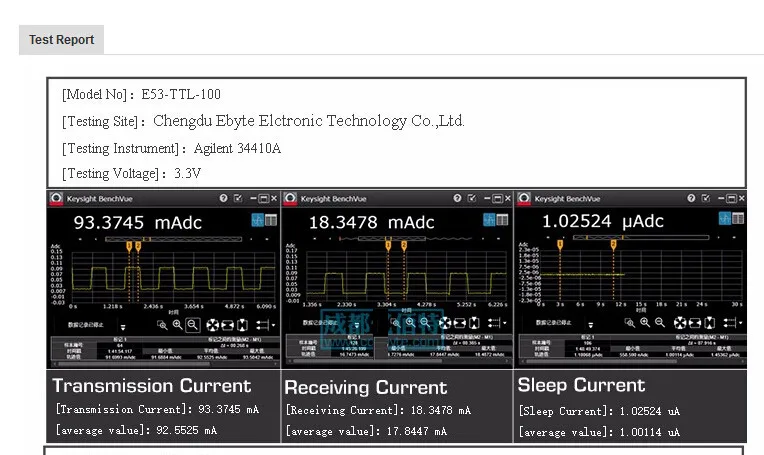The image size is (764, 455).
Task: Click the Agilent 34410A instrument text
Action: coord(237,148)
